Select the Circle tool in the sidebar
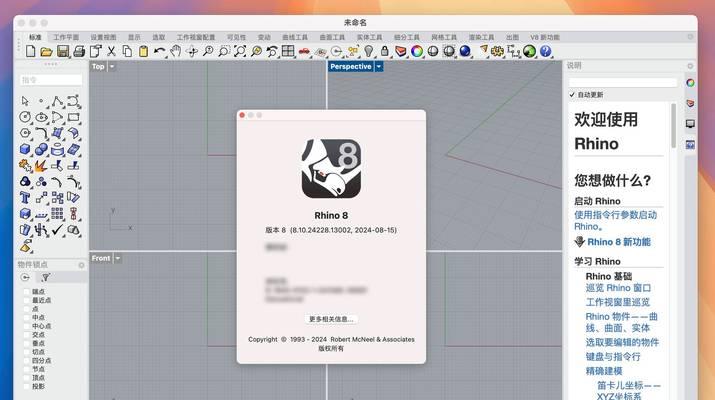The image size is (715, 400). click(25, 117)
